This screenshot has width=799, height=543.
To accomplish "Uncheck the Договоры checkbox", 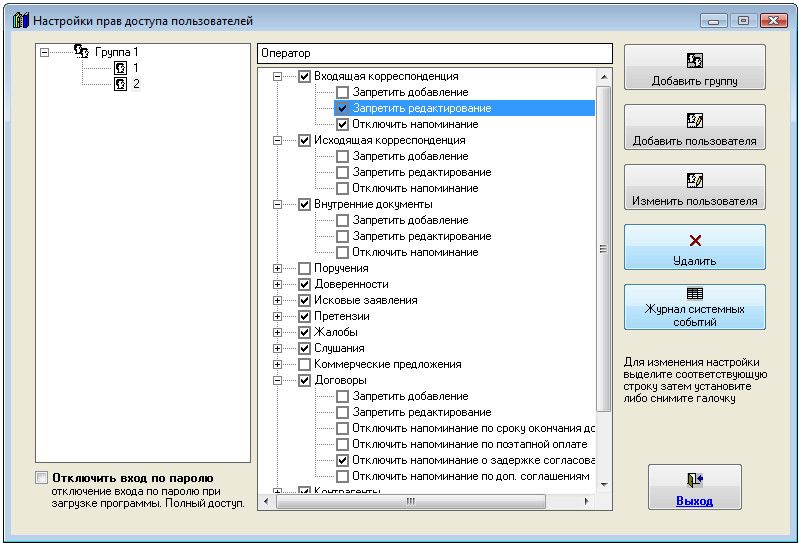I will click(305, 380).
